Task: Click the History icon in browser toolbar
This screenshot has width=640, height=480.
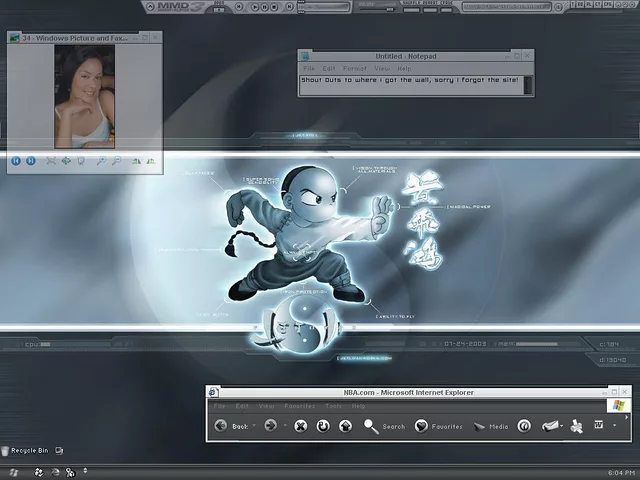Action: (x=523, y=426)
